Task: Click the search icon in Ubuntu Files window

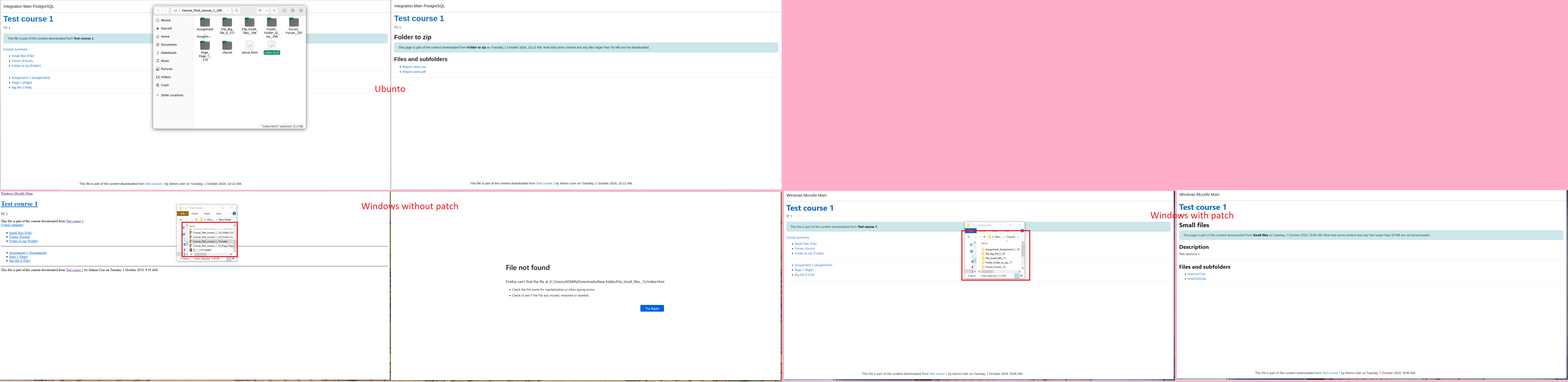Action: 236,10
